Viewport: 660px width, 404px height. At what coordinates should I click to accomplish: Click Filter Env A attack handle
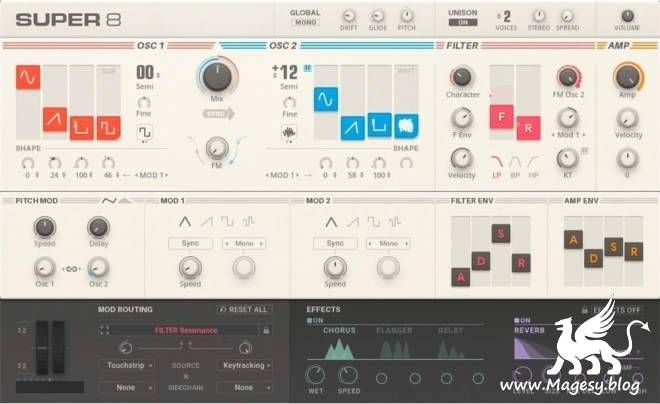click(x=460, y=277)
